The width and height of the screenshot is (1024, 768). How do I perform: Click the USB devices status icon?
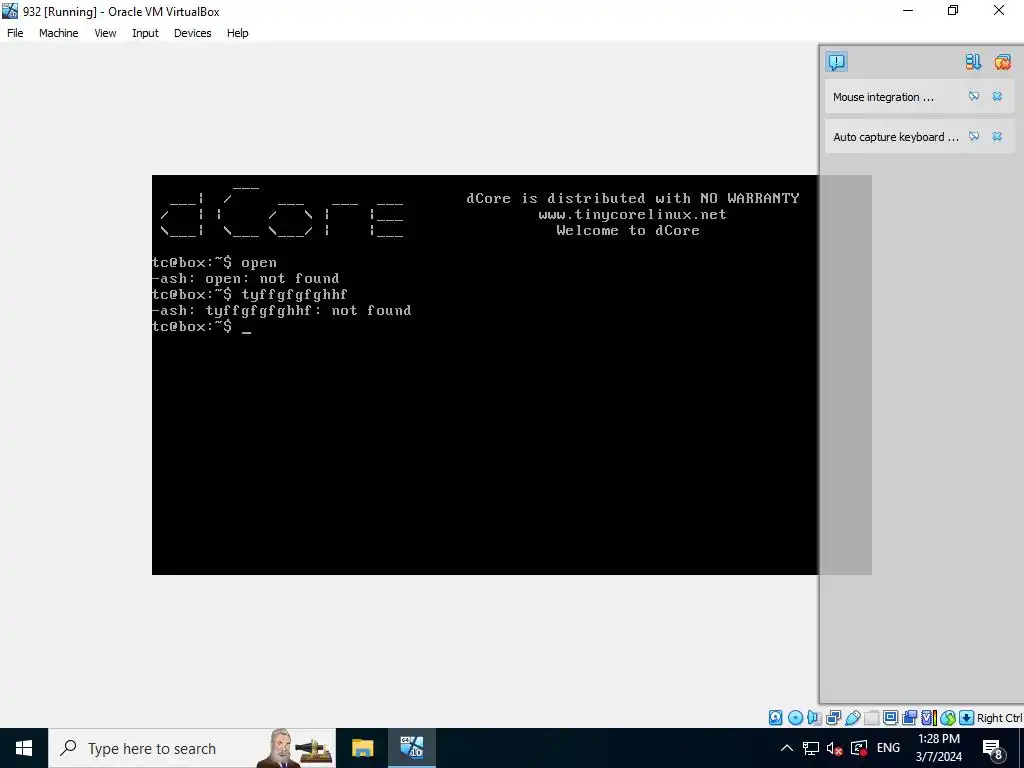(x=852, y=718)
